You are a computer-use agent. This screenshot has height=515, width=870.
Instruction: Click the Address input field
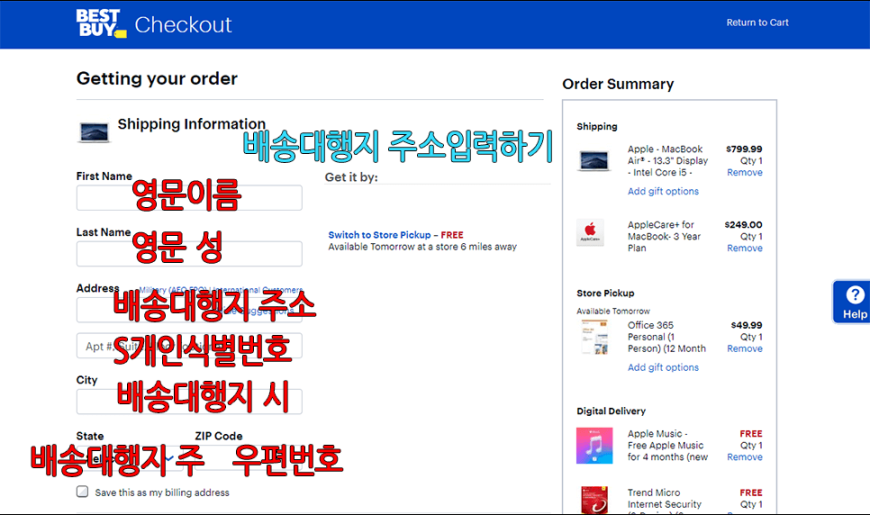point(189,310)
